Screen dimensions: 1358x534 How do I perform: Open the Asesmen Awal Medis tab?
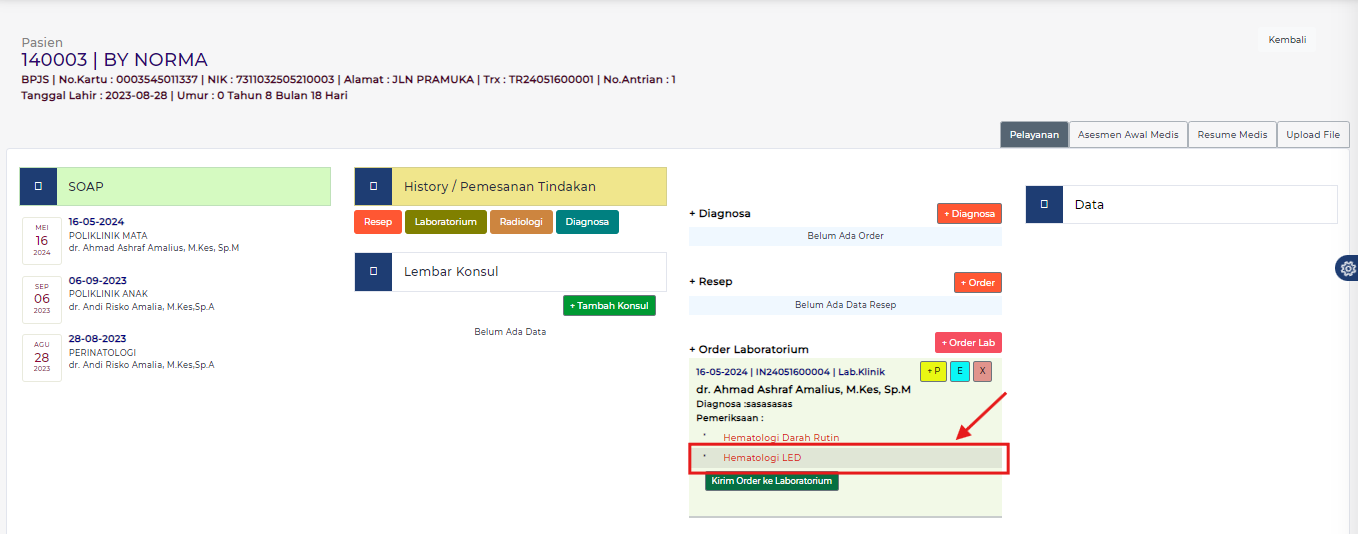point(1128,135)
